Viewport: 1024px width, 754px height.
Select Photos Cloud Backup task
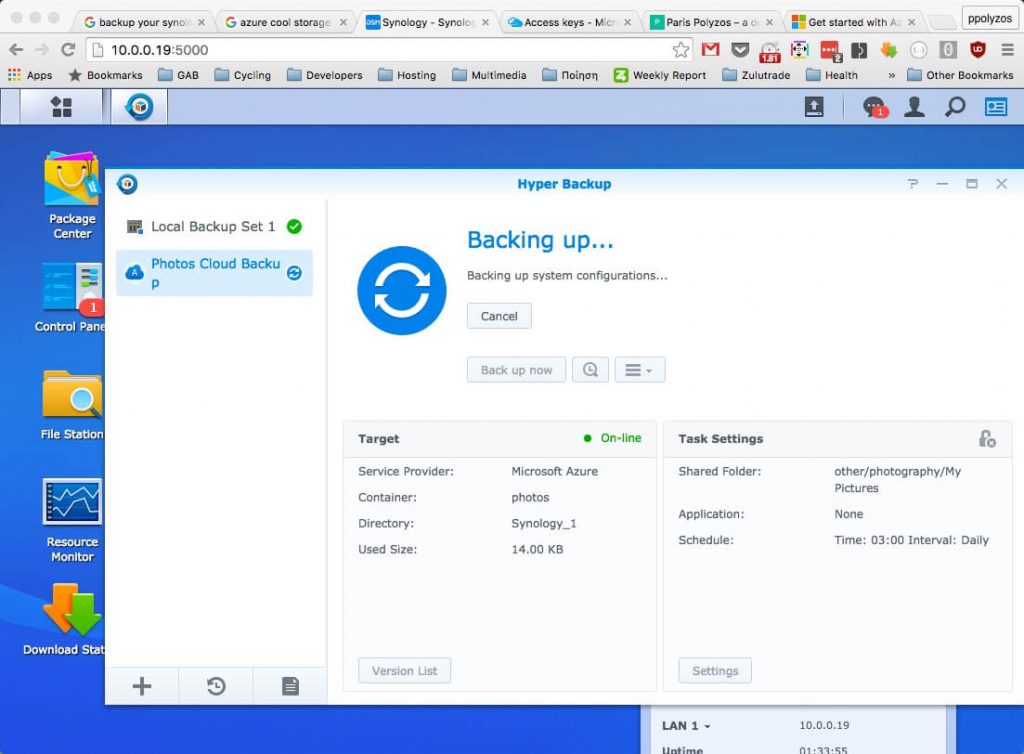pos(214,273)
